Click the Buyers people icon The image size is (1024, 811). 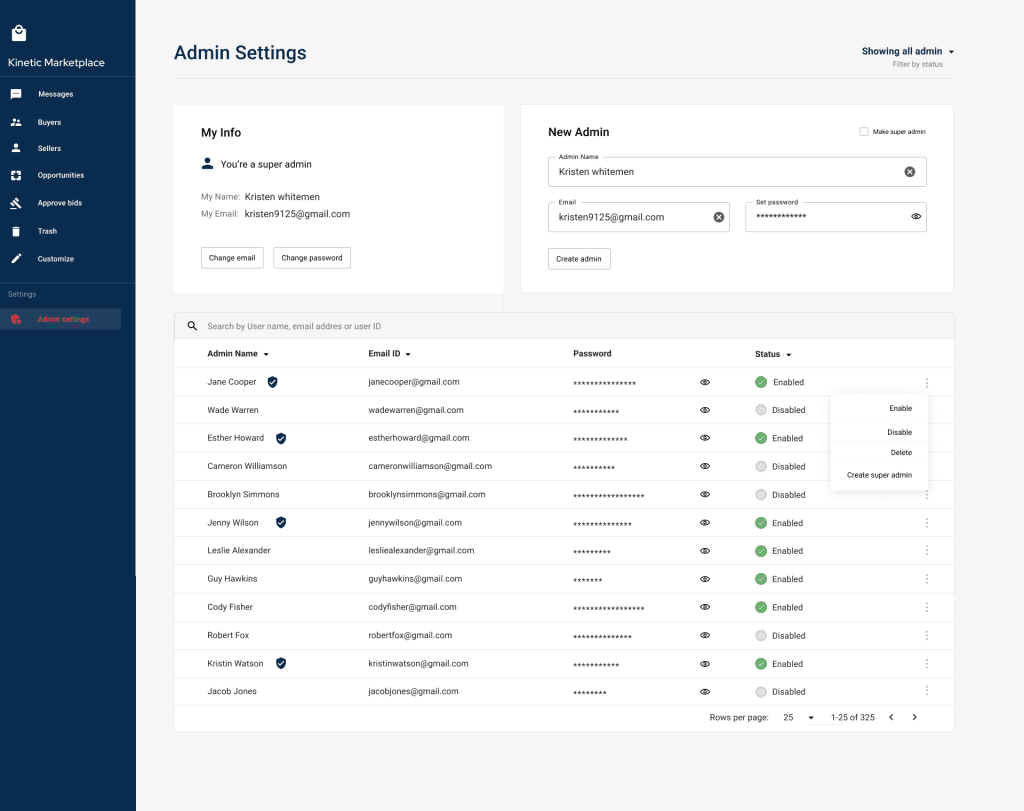[16, 122]
